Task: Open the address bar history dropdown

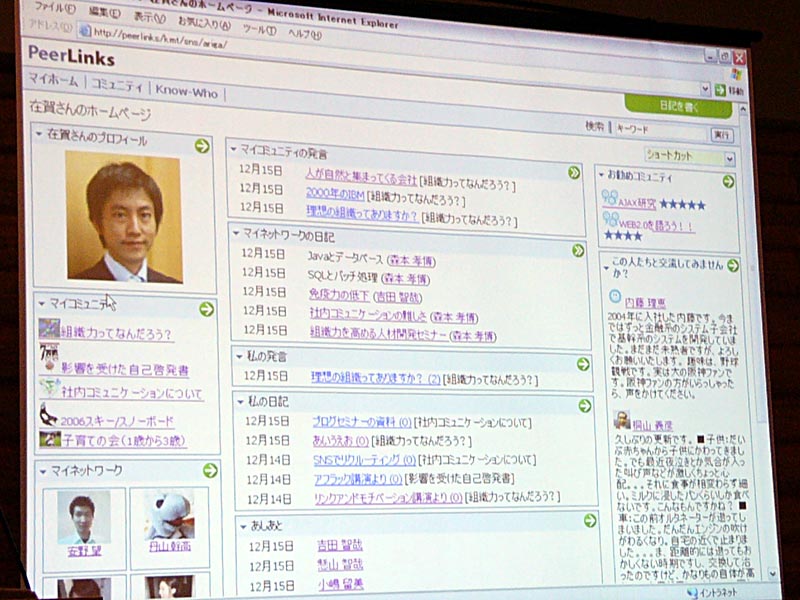Action: pyautogui.click(x=706, y=89)
